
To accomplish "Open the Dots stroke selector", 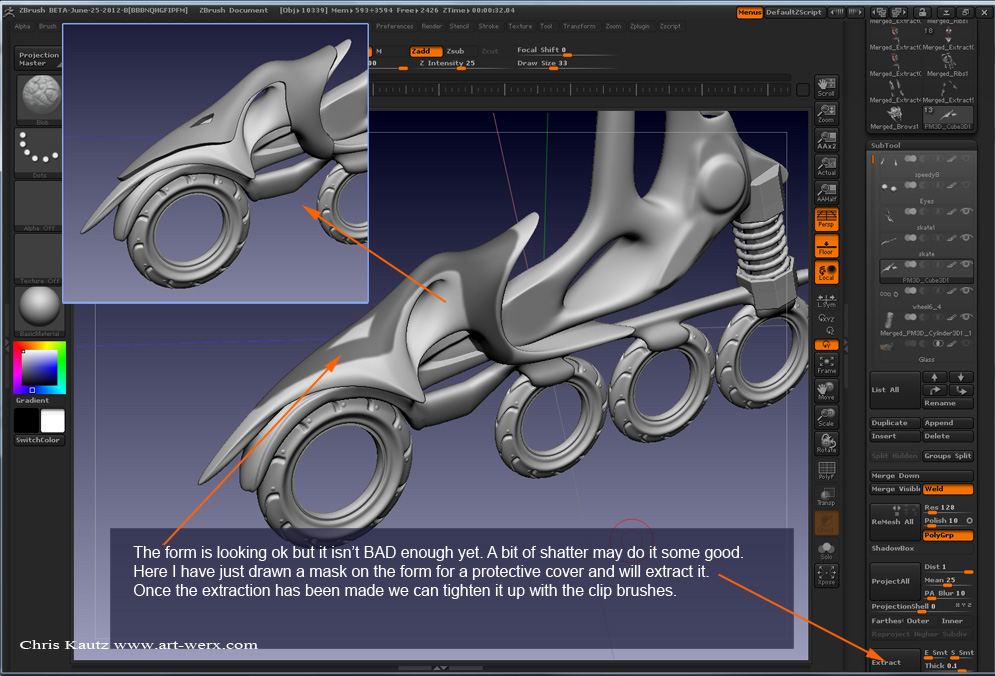I will 39,153.
